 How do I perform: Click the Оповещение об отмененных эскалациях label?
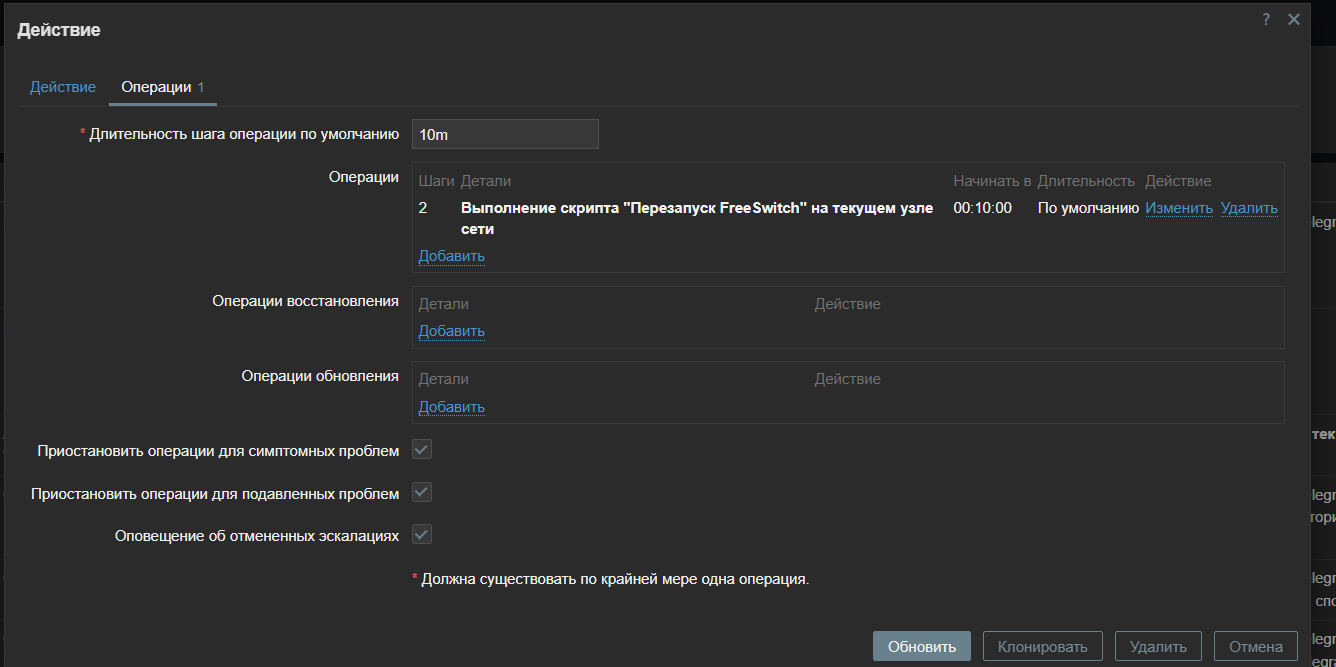(x=257, y=536)
